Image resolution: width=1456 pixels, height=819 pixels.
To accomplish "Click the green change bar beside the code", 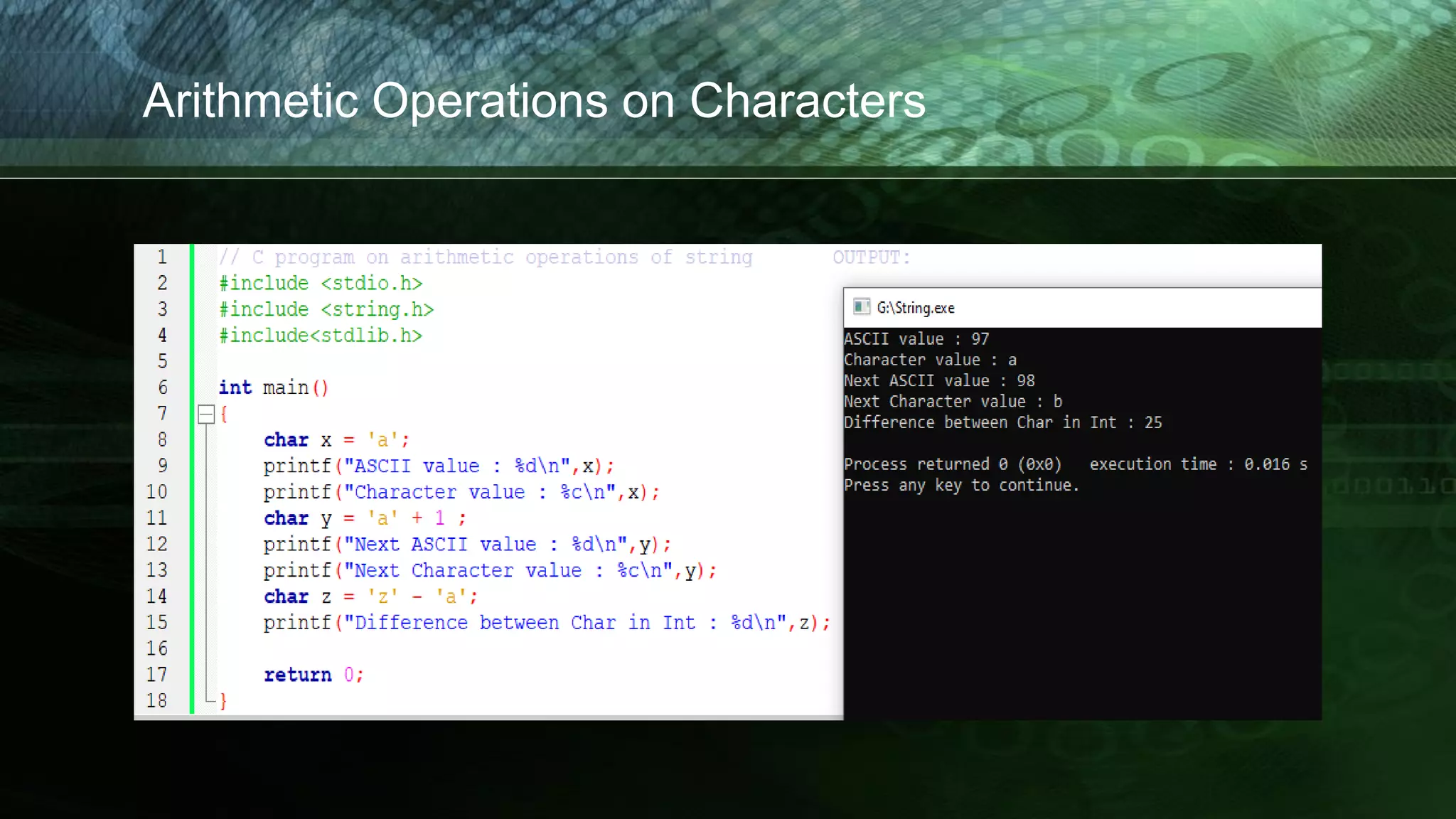I will [192, 478].
